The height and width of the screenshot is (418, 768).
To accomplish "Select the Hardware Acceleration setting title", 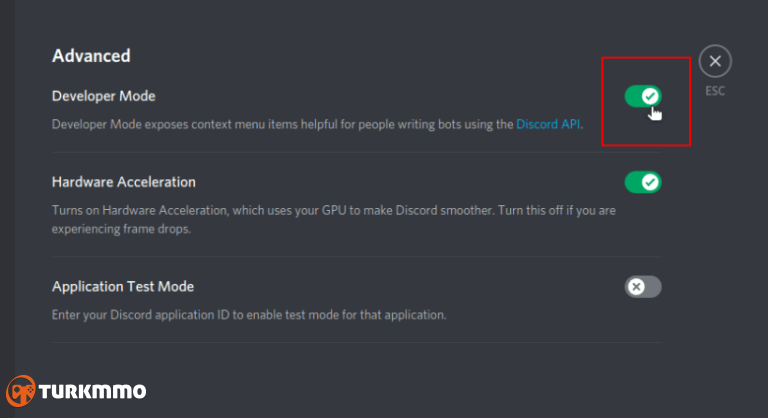I will pyautogui.click(x=124, y=182).
